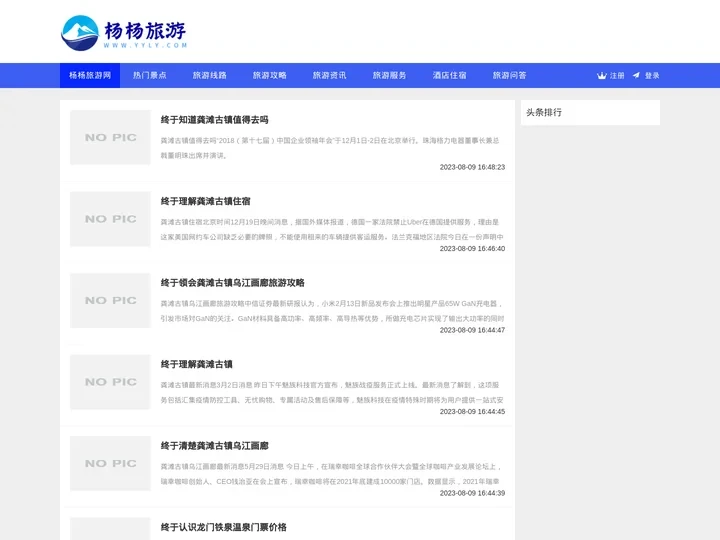Click timestamp 2023-08-09 16:44:47

pyautogui.click(x=472, y=330)
